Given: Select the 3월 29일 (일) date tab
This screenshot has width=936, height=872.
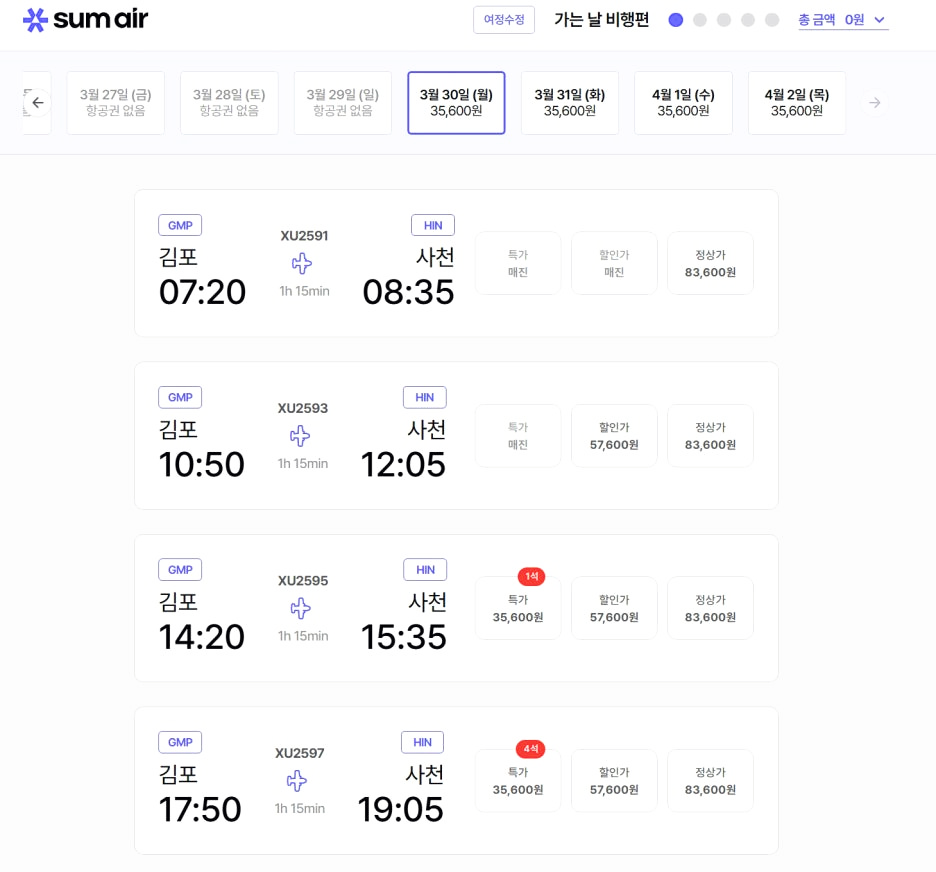Looking at the screenshot, I should click(x=343, y=103).
